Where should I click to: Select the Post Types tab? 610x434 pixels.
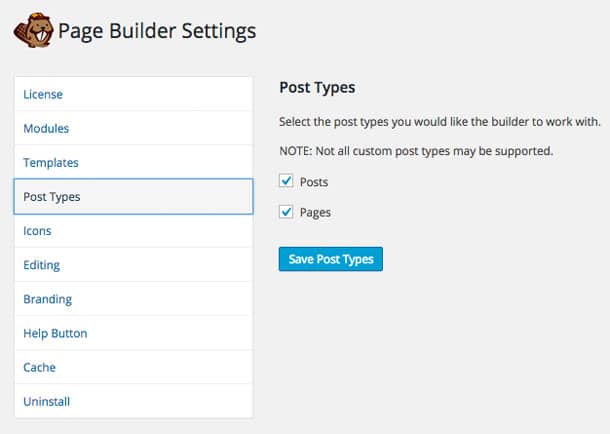pyautogui.click(x=133, y=196)
